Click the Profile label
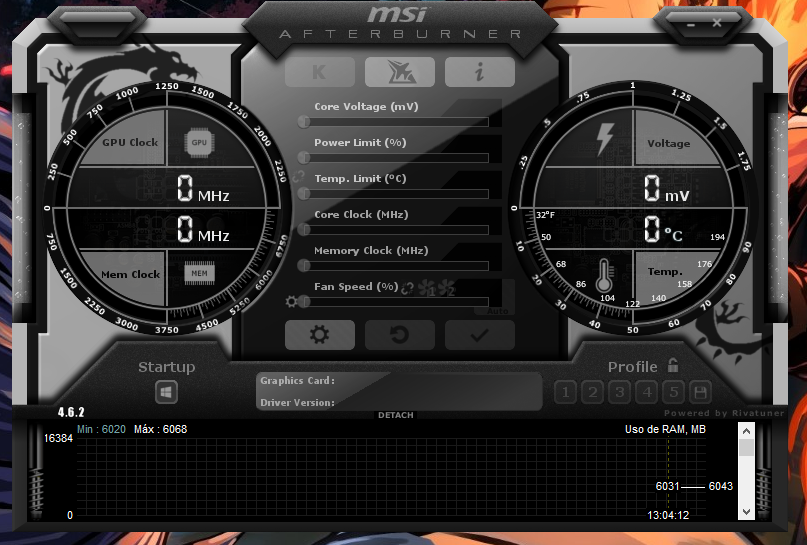Image resolution: width=807 pixels, height=545 pixels. [633, 367]
